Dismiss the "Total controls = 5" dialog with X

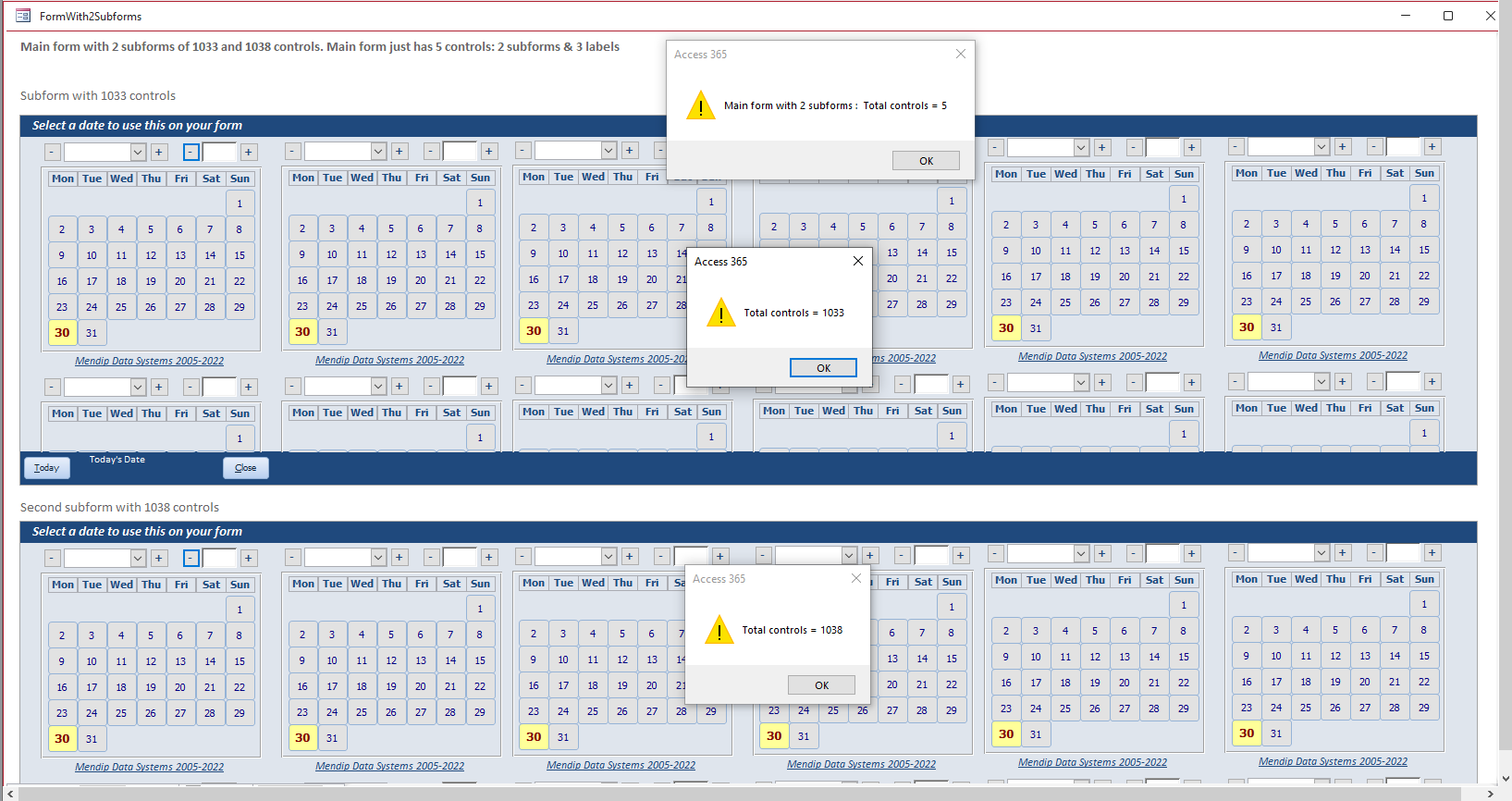(x=961, y=54)
